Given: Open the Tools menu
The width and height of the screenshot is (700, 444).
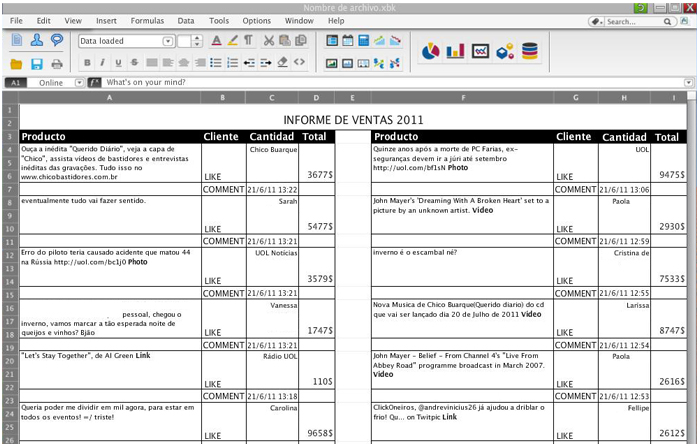Looking at the screenshot, I should (219, 21).
